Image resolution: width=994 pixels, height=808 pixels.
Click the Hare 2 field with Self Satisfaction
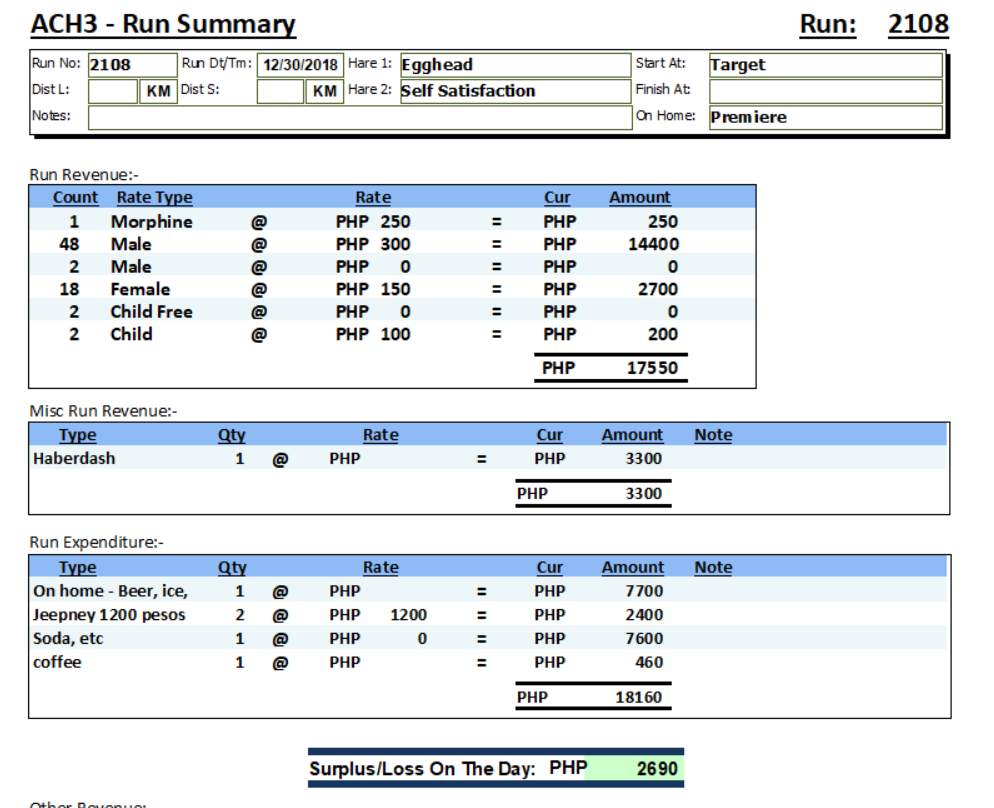[x=514, y=91]
